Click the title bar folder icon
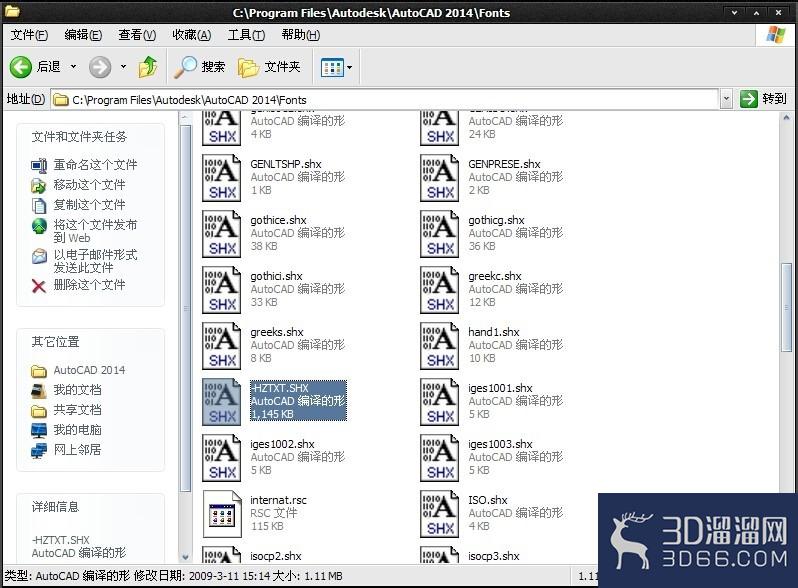 coord(12,10)
